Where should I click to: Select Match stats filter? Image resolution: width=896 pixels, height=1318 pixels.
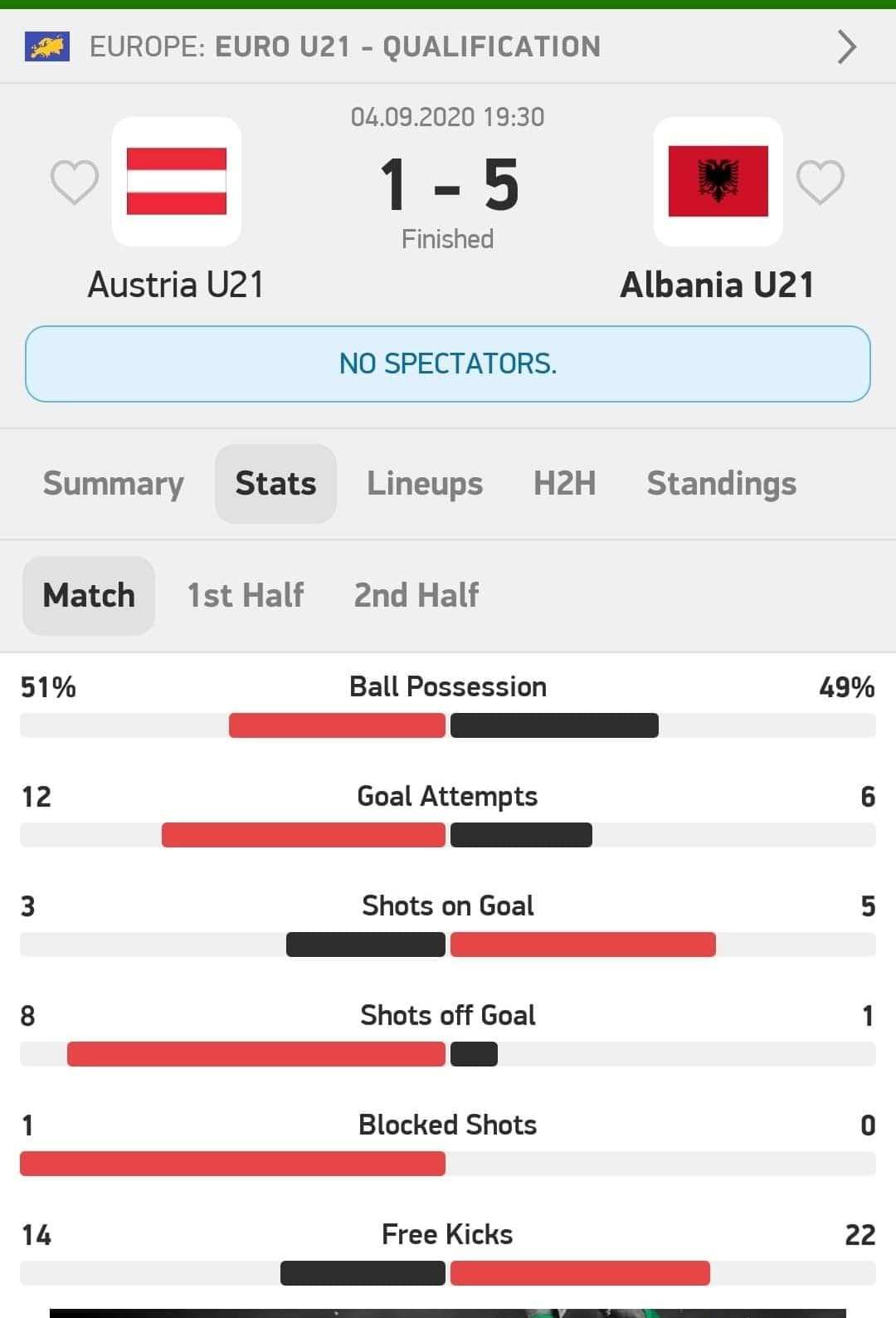coord(89,595)
